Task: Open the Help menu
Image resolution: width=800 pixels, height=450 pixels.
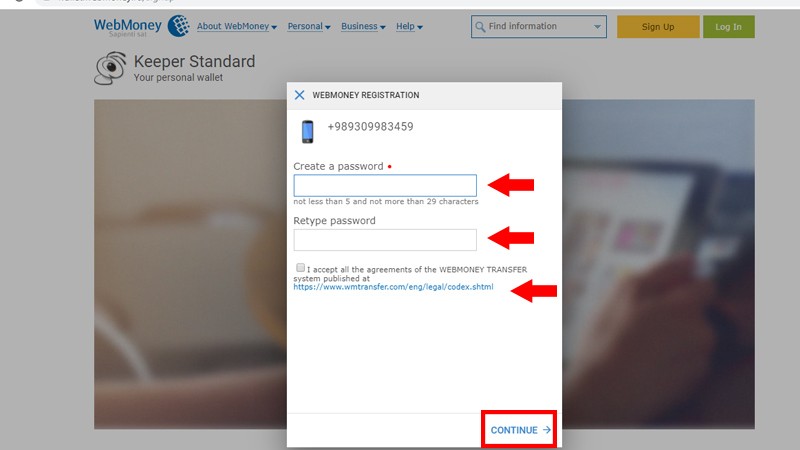Action: [x=409, y=27]
